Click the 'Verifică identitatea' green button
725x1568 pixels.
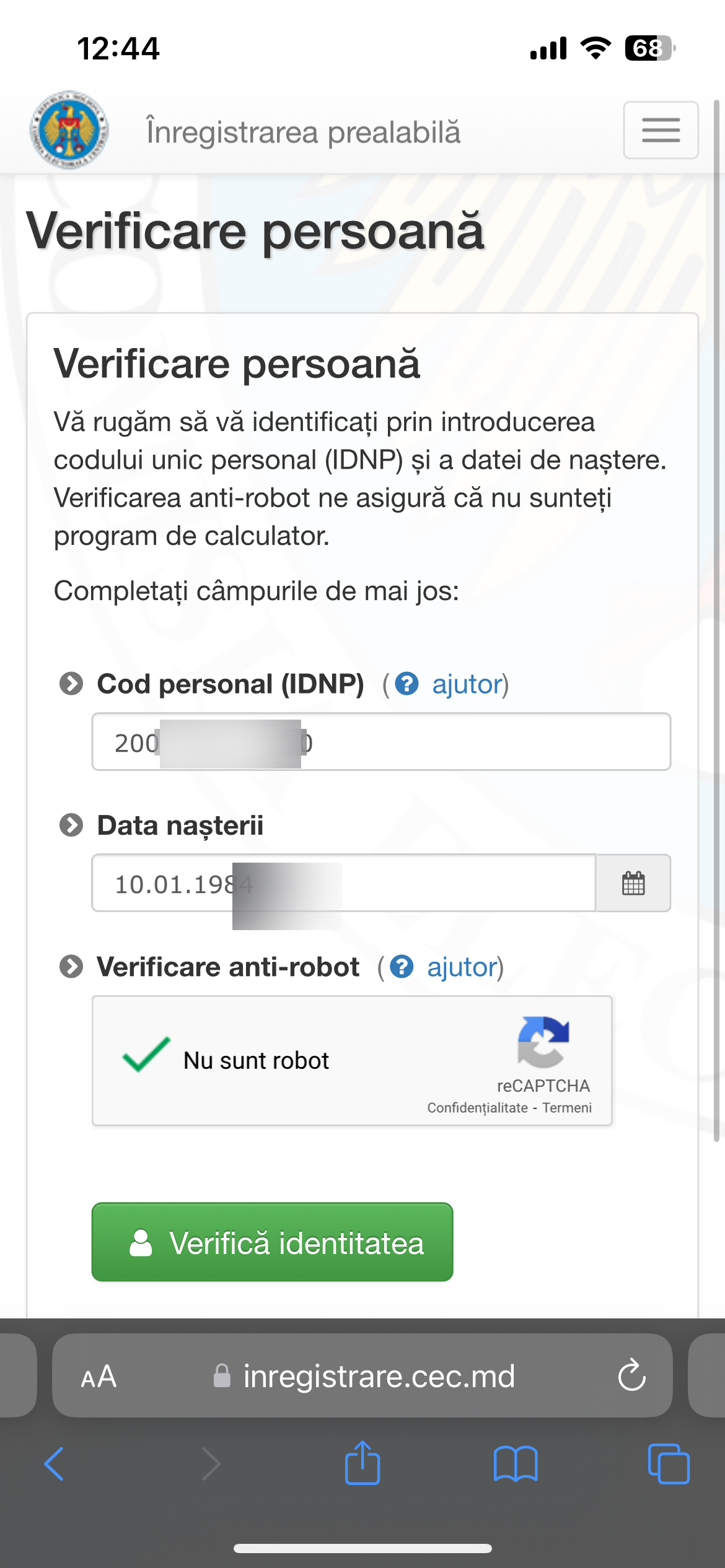click(273, 1242)
